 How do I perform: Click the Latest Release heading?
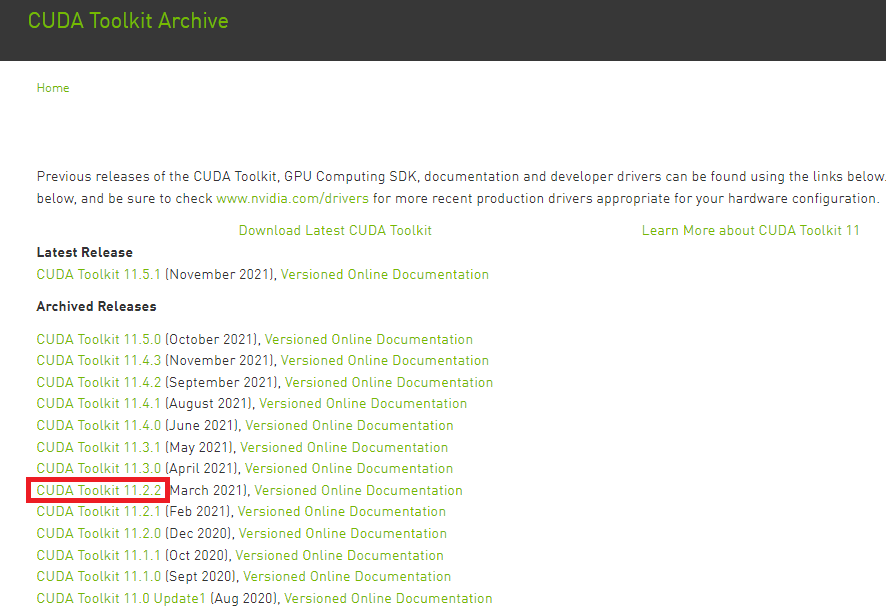pos(85,253)
